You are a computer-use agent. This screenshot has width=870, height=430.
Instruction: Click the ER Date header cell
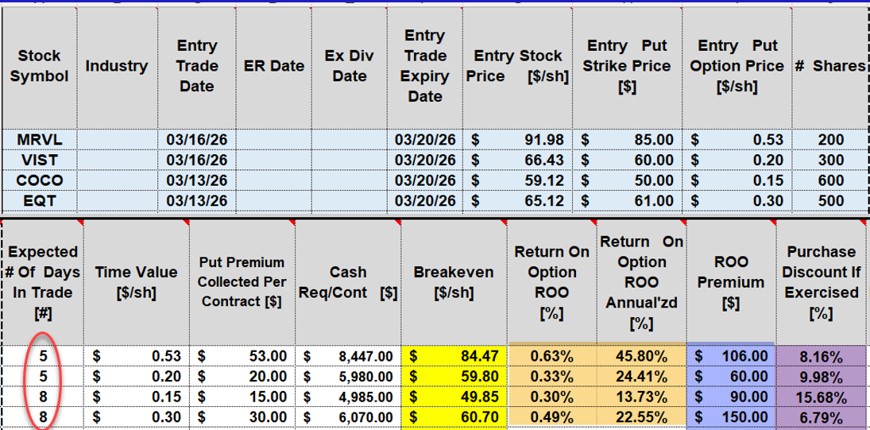pyautogui.click(x=274, y=66)
